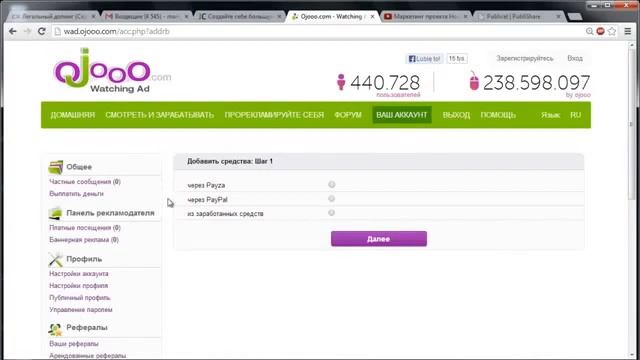Click the Ojooo Watching Ad logo
Screen dimensions: 640x360
tap(112, 70)
